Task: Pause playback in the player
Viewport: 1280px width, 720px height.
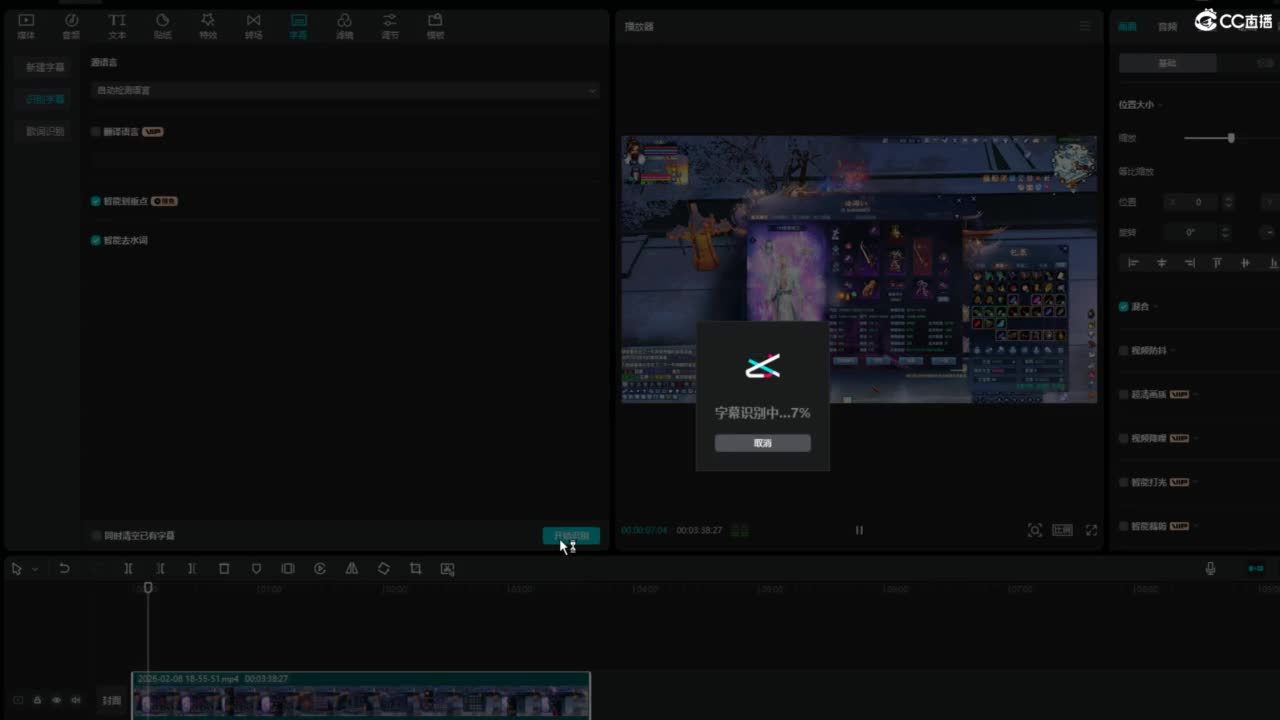Action: coord(859,530)
